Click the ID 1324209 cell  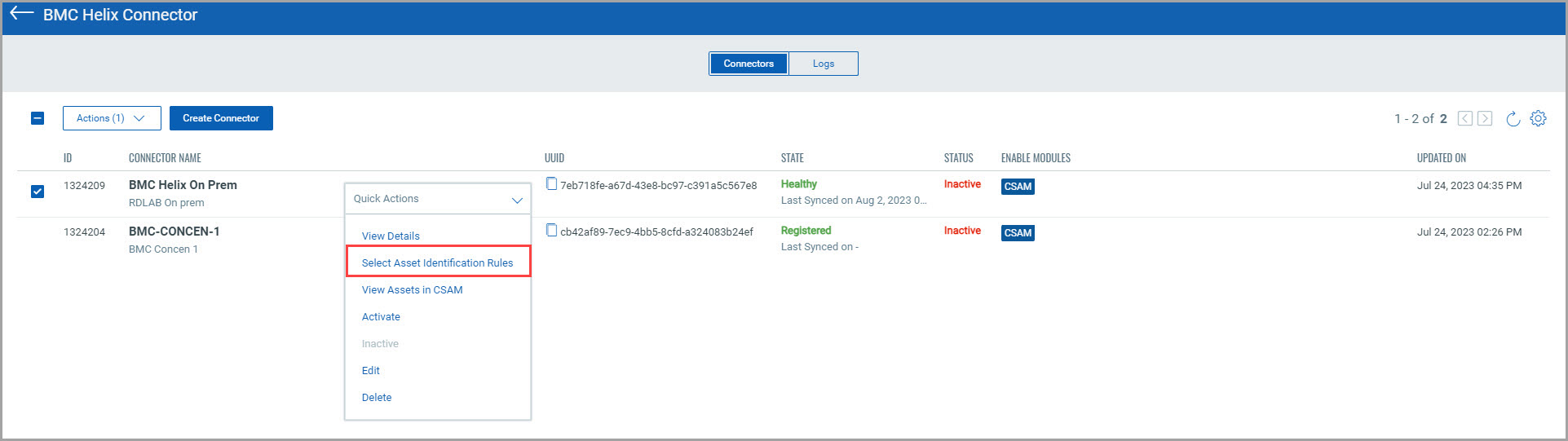(x=84, y=186)
